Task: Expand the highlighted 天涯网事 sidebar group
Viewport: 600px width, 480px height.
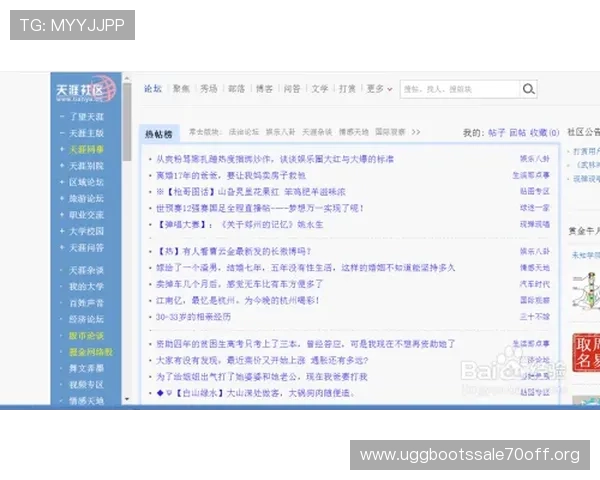Action: 62,149
